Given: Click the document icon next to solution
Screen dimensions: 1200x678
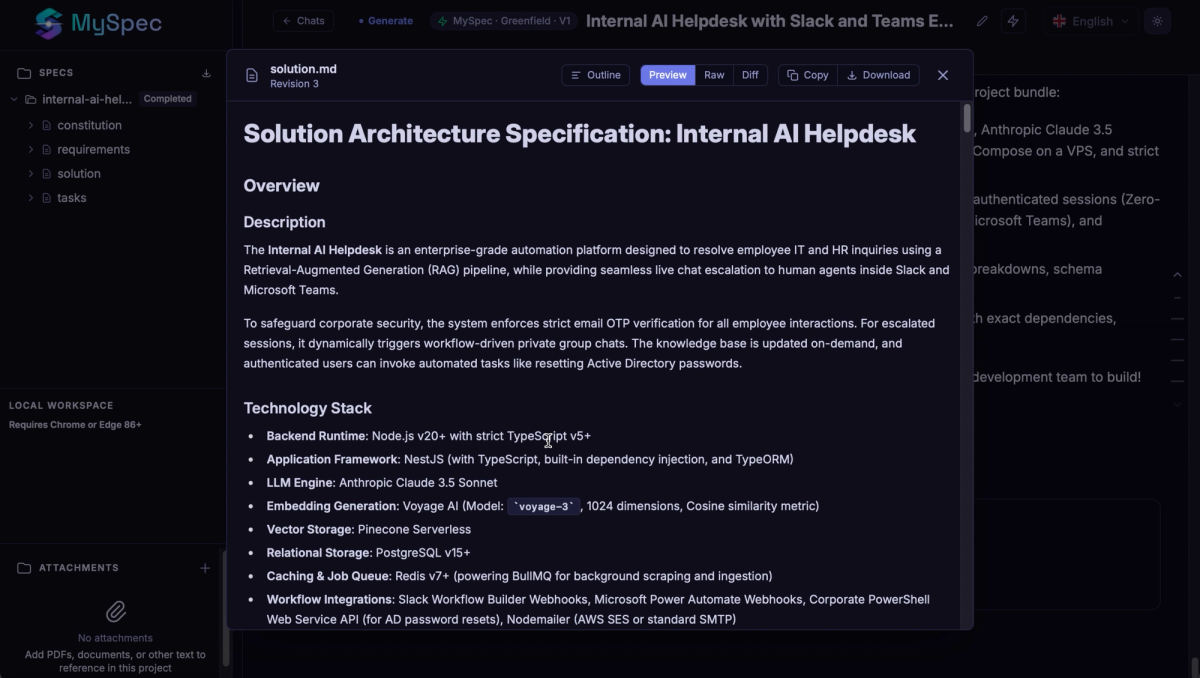Looking at the screenshot, I should pos(47,174).
